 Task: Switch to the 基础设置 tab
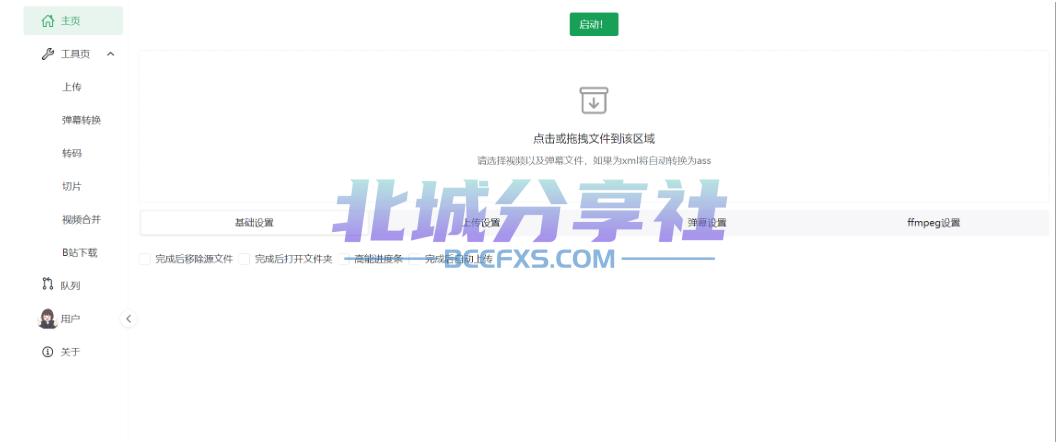point(254,223)
